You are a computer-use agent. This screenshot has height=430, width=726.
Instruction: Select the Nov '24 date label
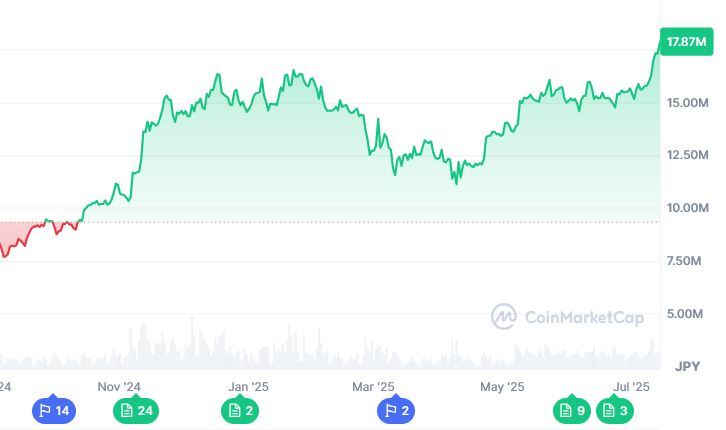(119, 387)
